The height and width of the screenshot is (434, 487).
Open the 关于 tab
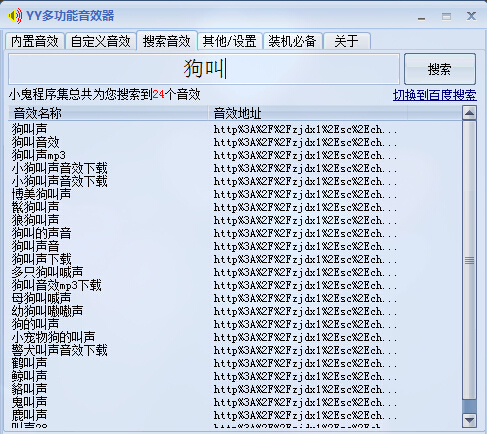pos(346,41)
